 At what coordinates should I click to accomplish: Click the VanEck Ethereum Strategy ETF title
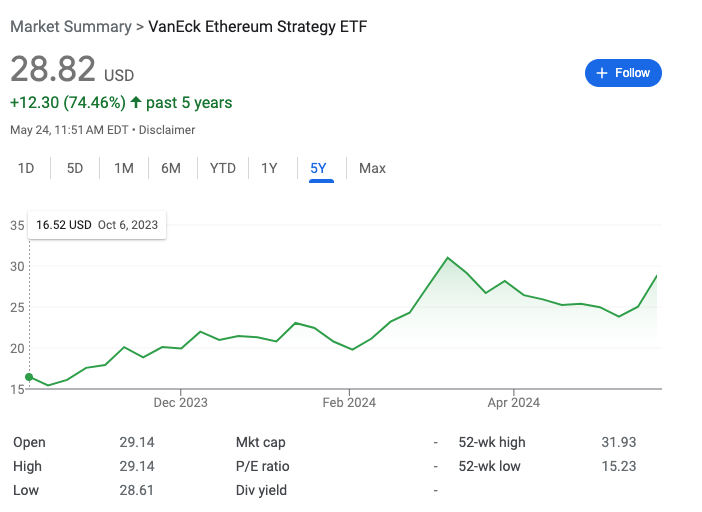tap(257, 27)
